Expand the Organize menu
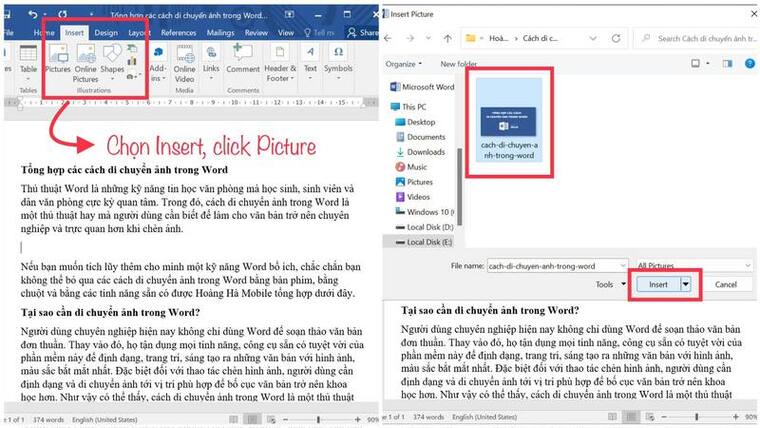The height and width of the screenshot is (428, 760). tap(404, 63)
